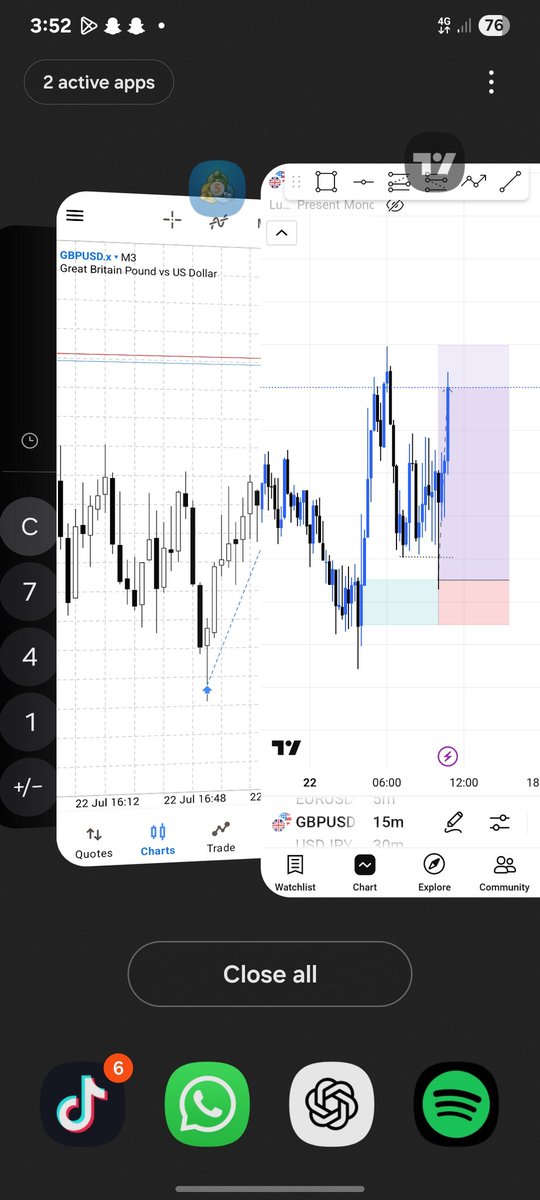Open the Watchlist tab in TradingView
The height and width of the screenshot is (1200, 540).
pos(295,872)
